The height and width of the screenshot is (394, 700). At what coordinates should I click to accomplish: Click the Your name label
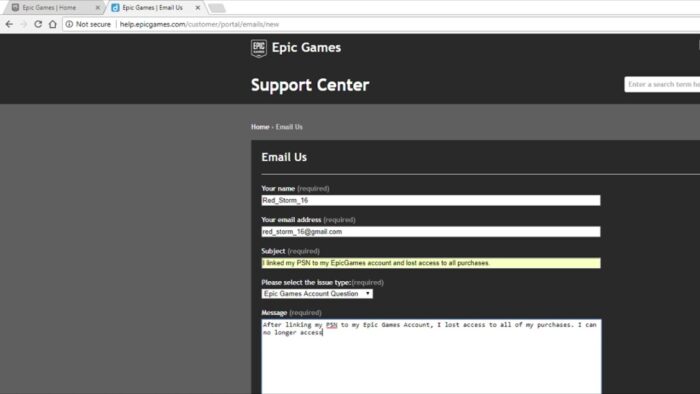tap(278, 188)
